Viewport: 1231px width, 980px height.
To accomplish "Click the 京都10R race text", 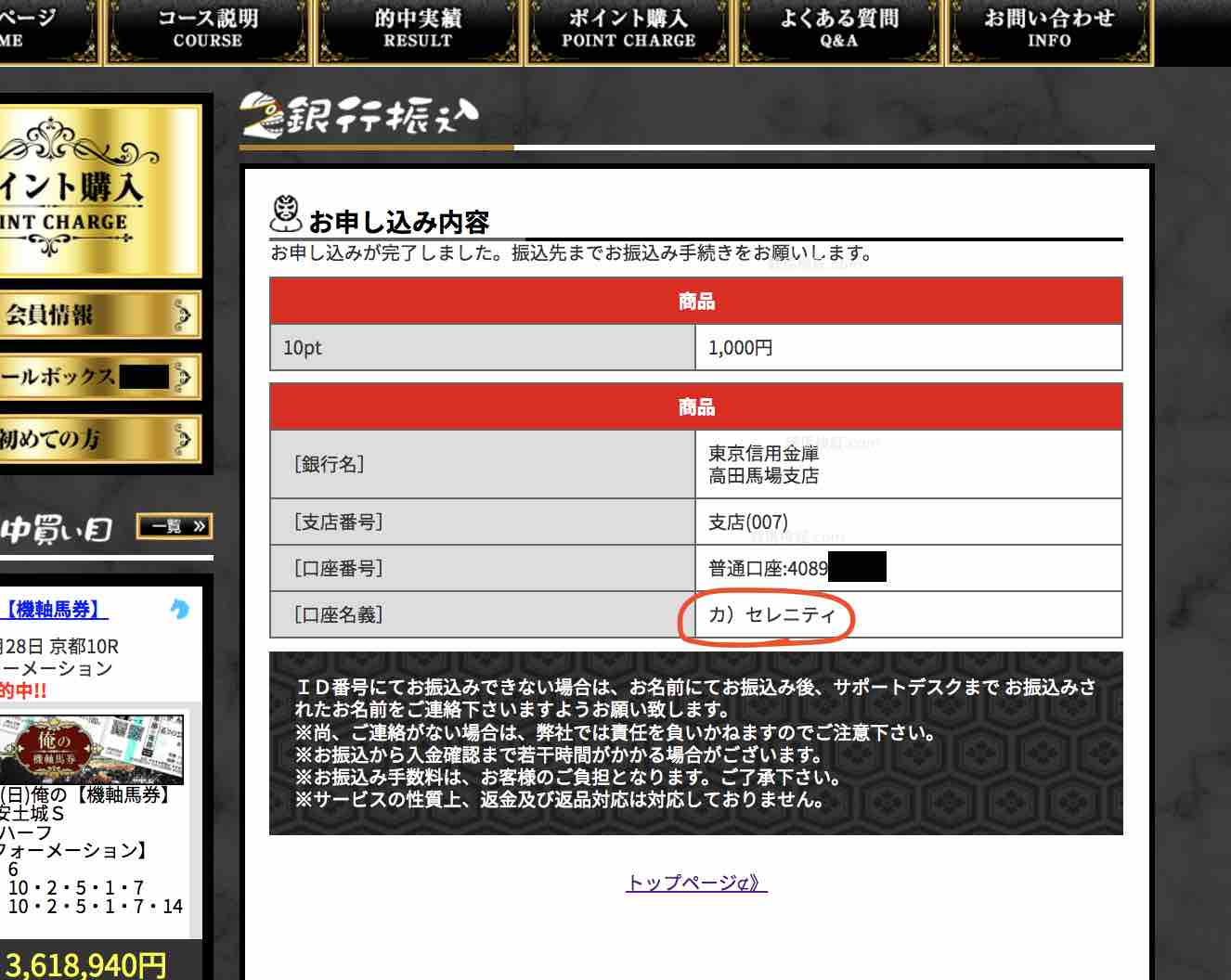I will tap(84, 647).
